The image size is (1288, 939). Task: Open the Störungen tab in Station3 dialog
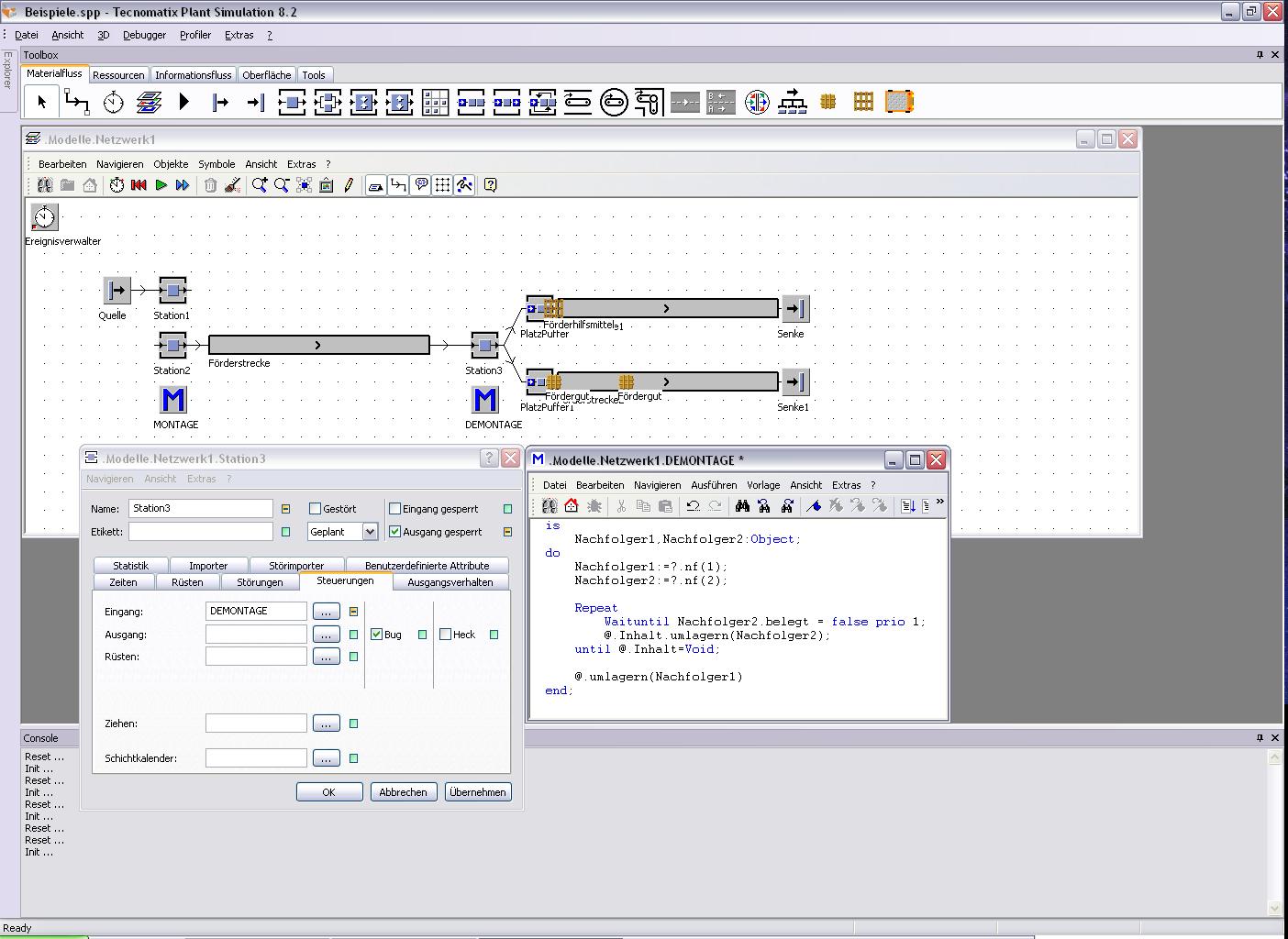click(260, 582)
